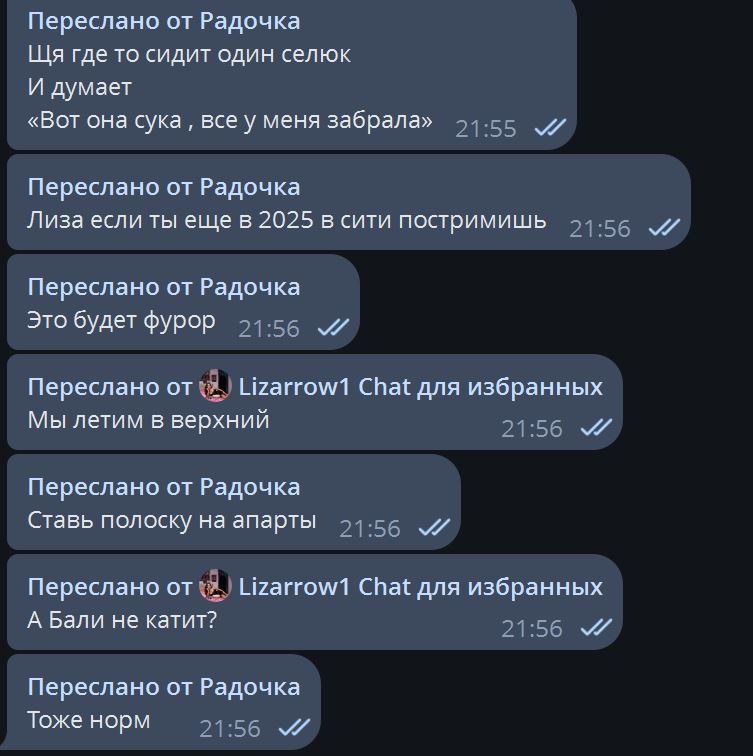Click read checkmarks on "Лиза если ты еще" message
753x756 pixels.
664,227
